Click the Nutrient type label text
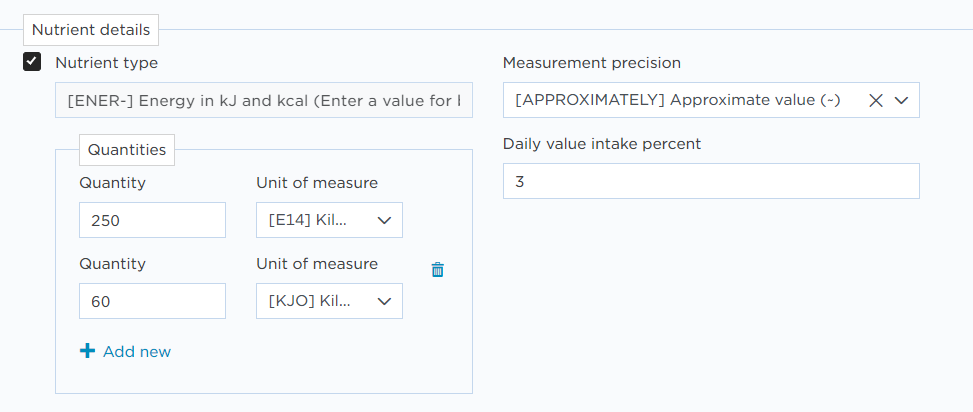 pos(107,63)
